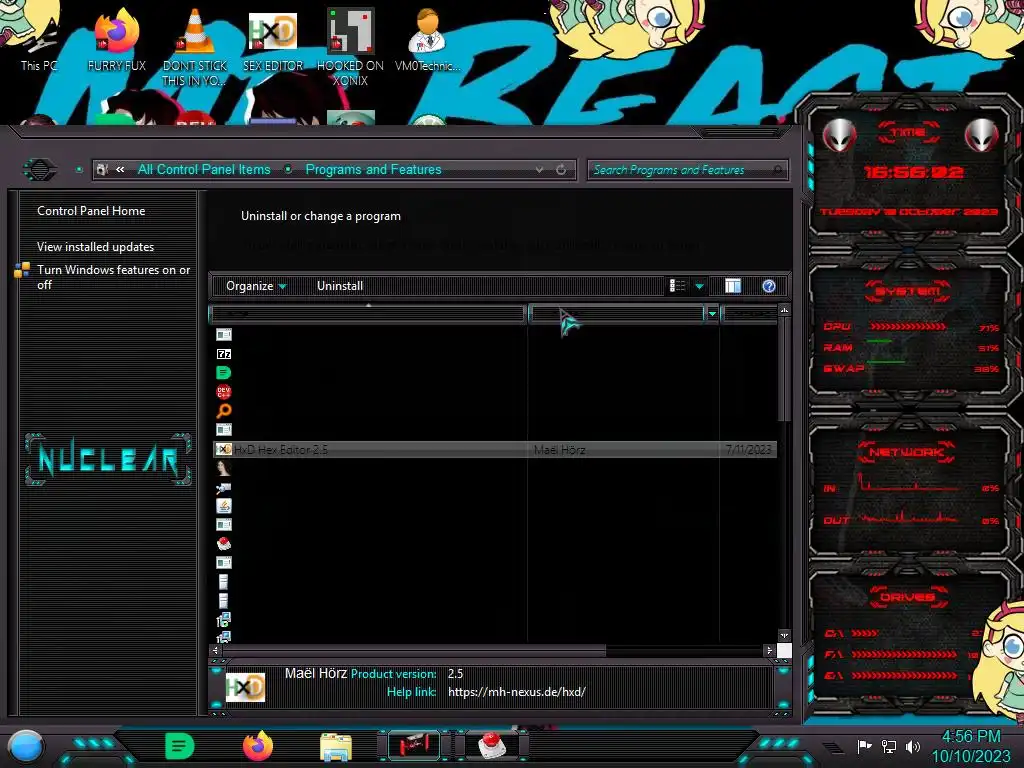Click the vertical scrollbar up arrow
1024x768 pixels.
coord(784,310)
